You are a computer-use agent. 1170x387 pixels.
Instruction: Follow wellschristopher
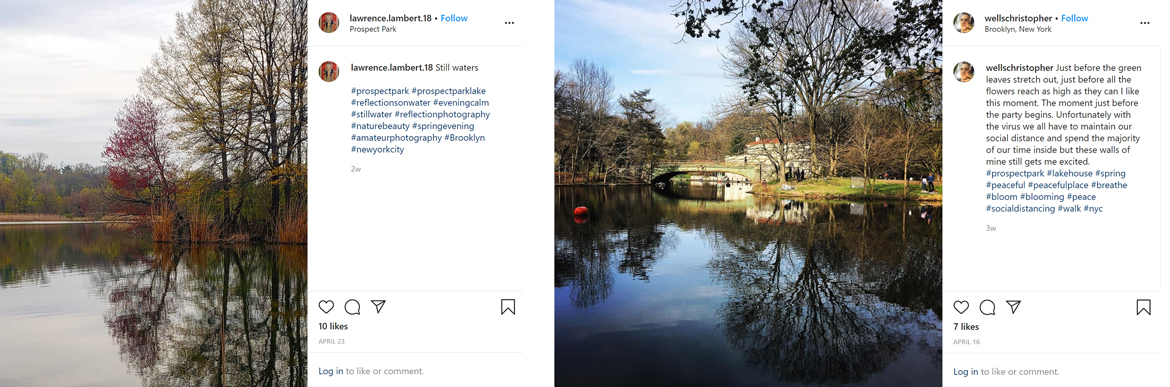pos(1074,18)
